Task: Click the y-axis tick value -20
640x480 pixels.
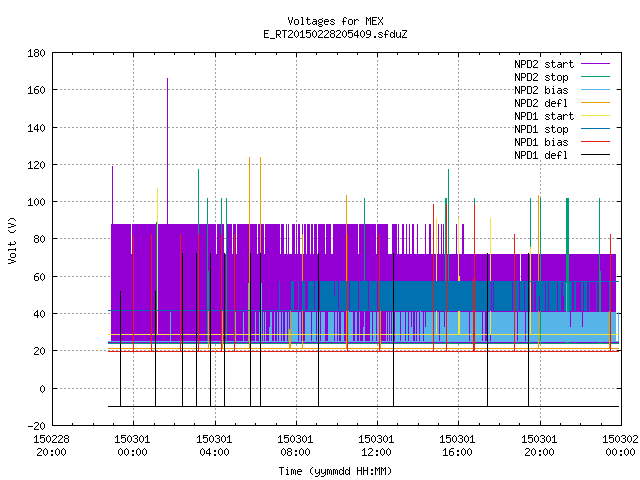Action: coord(36,426)
